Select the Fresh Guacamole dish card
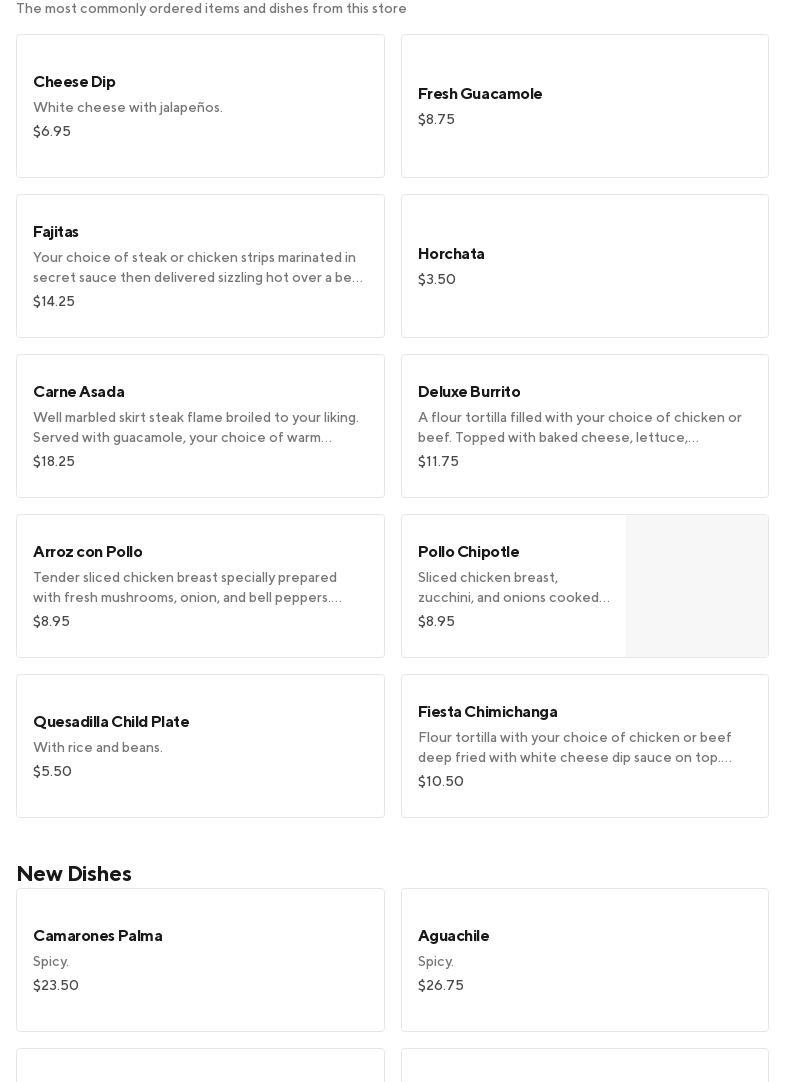The width and height of the screenshot is (785, 1082). pos(584,106)
